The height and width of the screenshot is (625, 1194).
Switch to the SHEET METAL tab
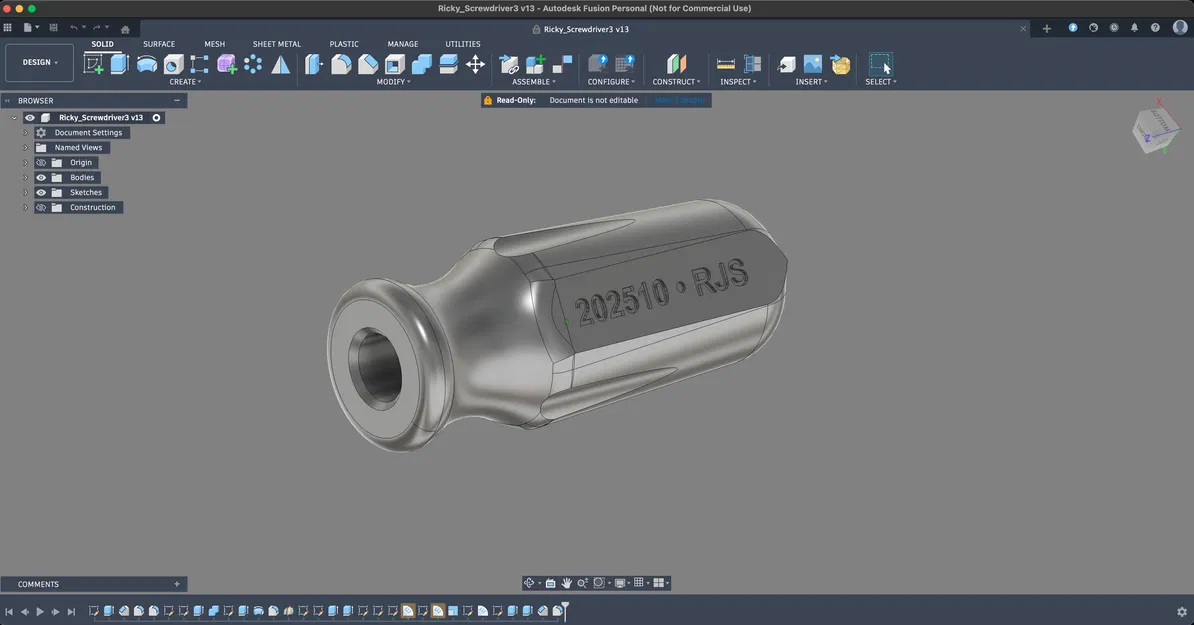coord(276,44)
